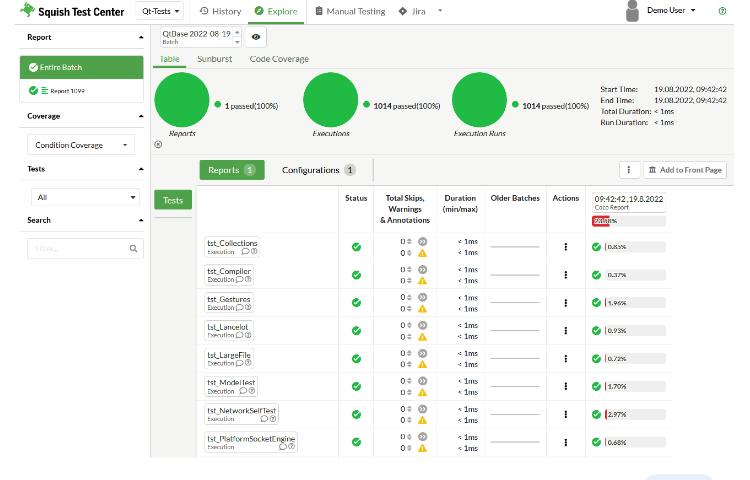Open the Jira menu item
Image resolution: width=750 pixels, height=480 pixels.
412,11
